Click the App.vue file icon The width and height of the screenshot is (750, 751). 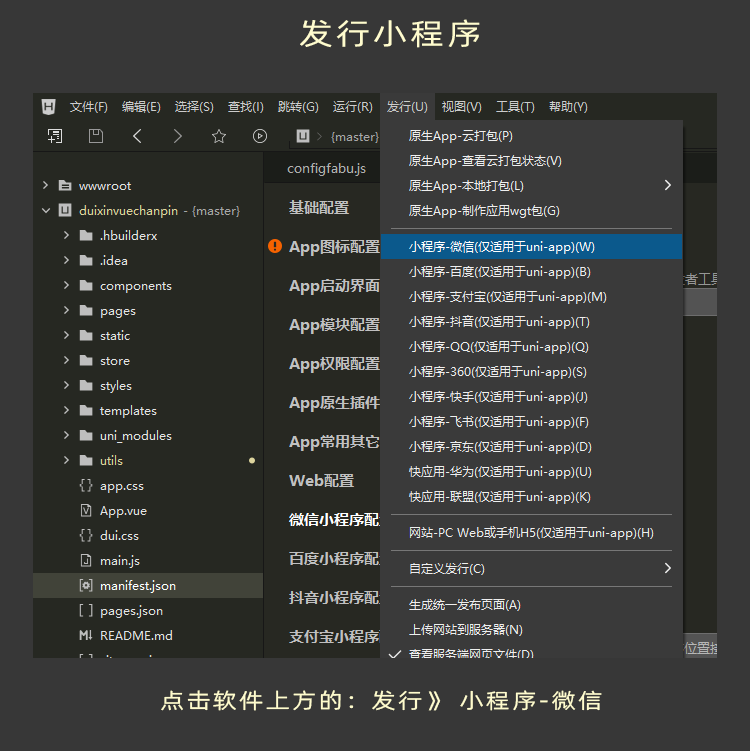tap(86, 510)
